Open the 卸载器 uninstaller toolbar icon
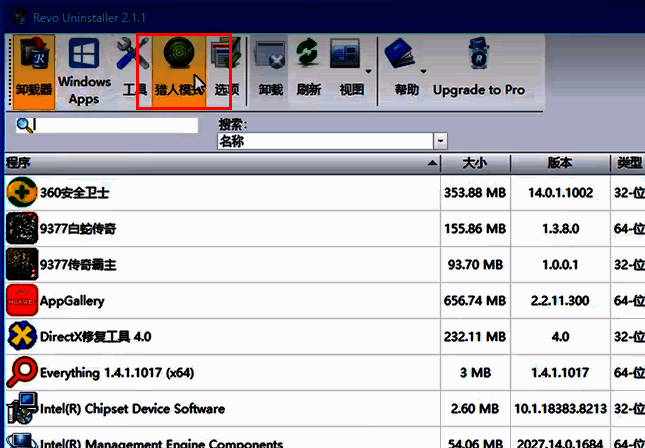Viewport: 645px width, 448px height. pos(34,72)
